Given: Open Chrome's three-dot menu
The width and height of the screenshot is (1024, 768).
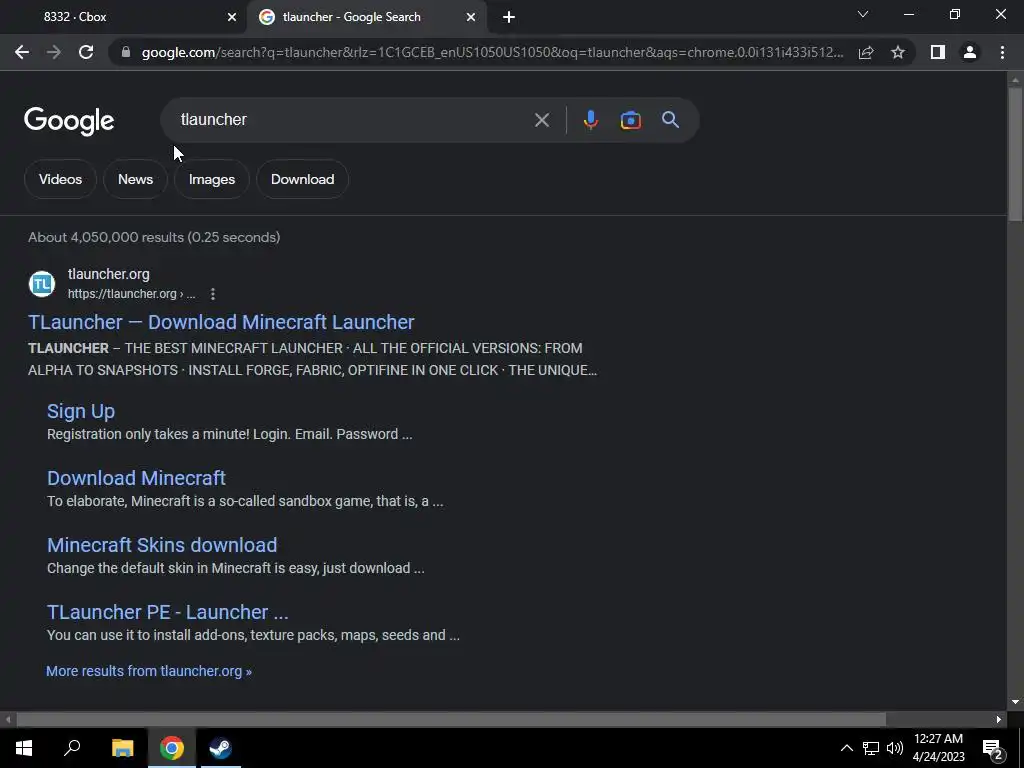Looking at the screenshot, I should pyautogui.click(x=1002, y=52).
